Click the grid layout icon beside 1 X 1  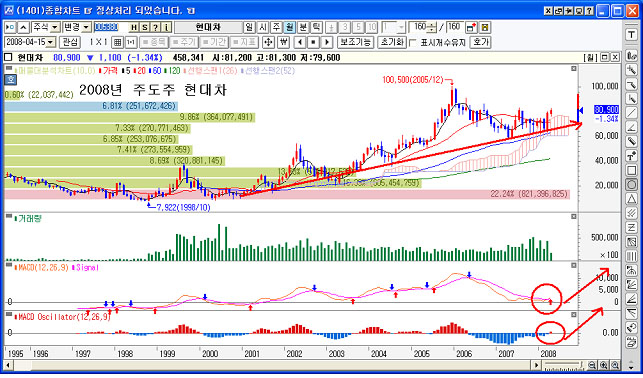(118, 42)
